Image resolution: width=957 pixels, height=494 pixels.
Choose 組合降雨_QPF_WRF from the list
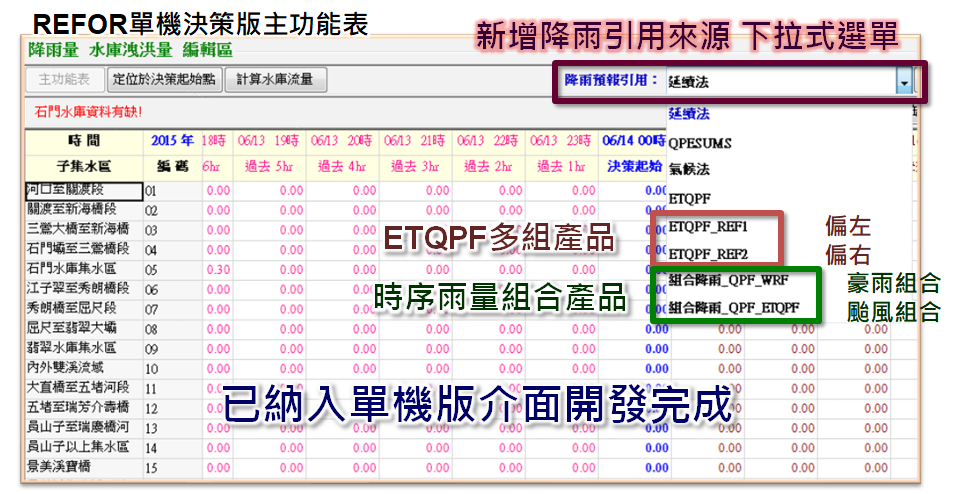tap(729, 280)
